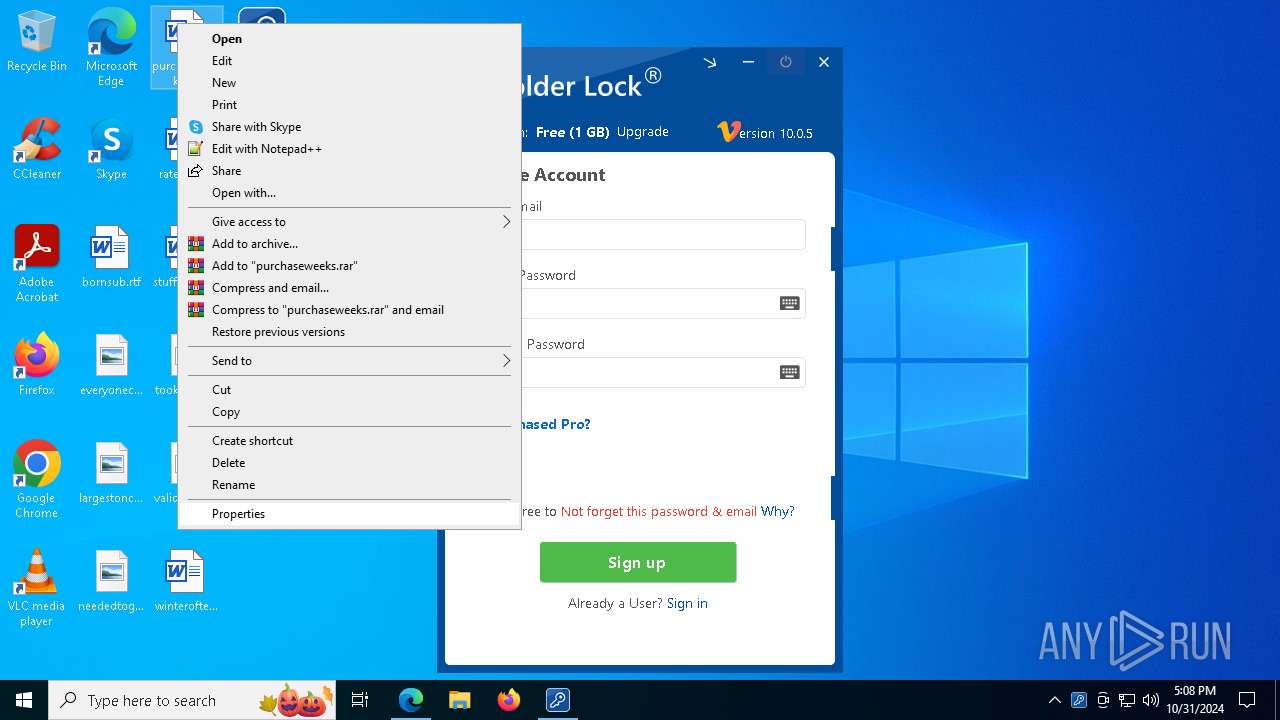The width and height of the screenshot is (1280, 720).
Task: Open the Action Center notifications icon
Action: click(1247, 700)
